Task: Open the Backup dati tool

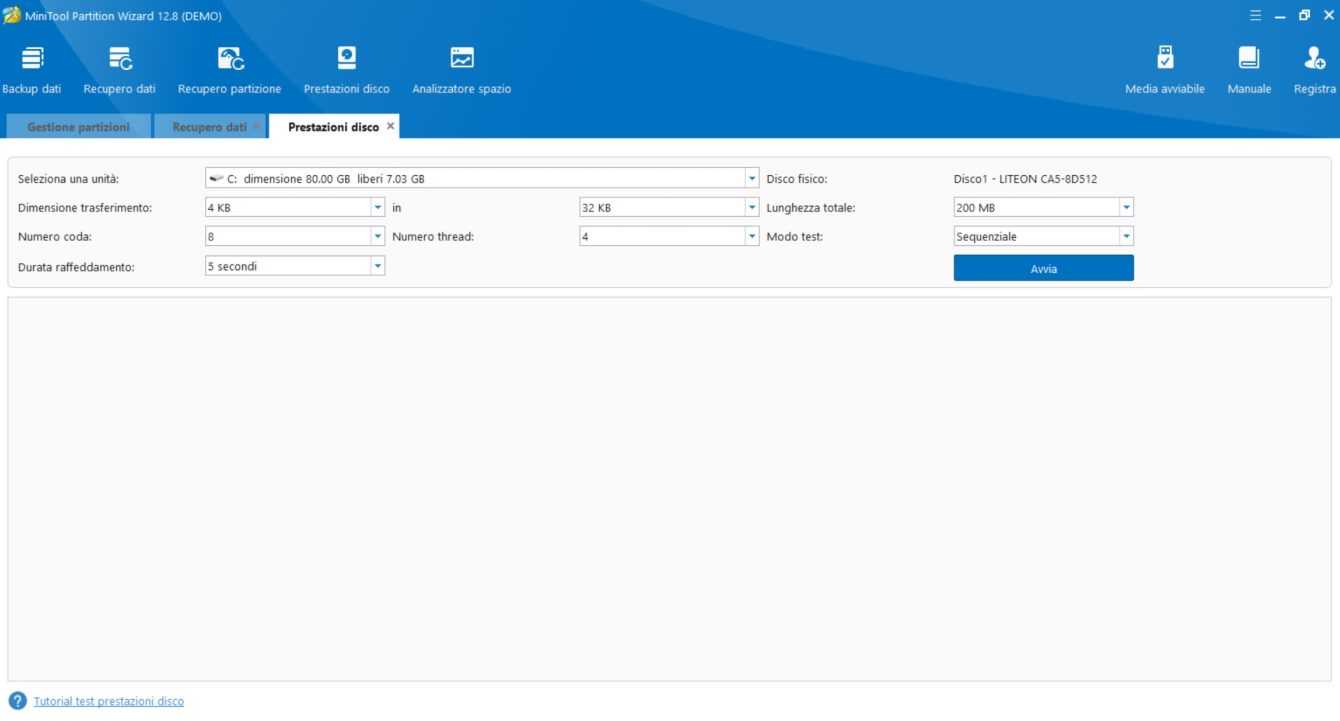Action: tap(32, 70)
